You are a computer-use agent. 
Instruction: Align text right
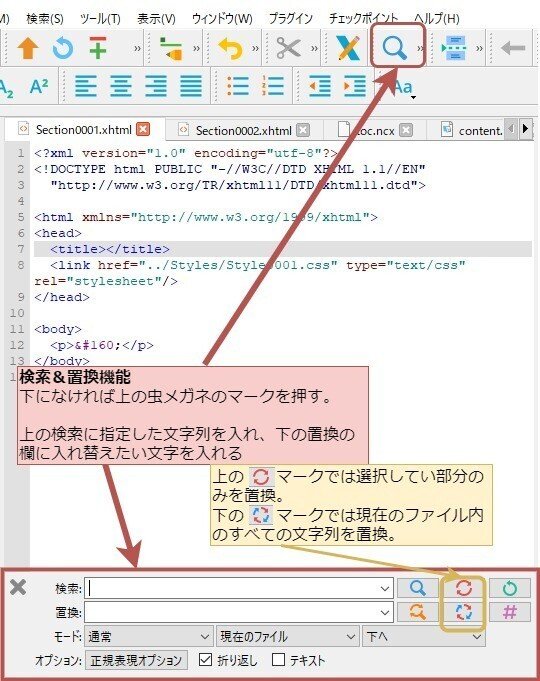coord(156,86)
